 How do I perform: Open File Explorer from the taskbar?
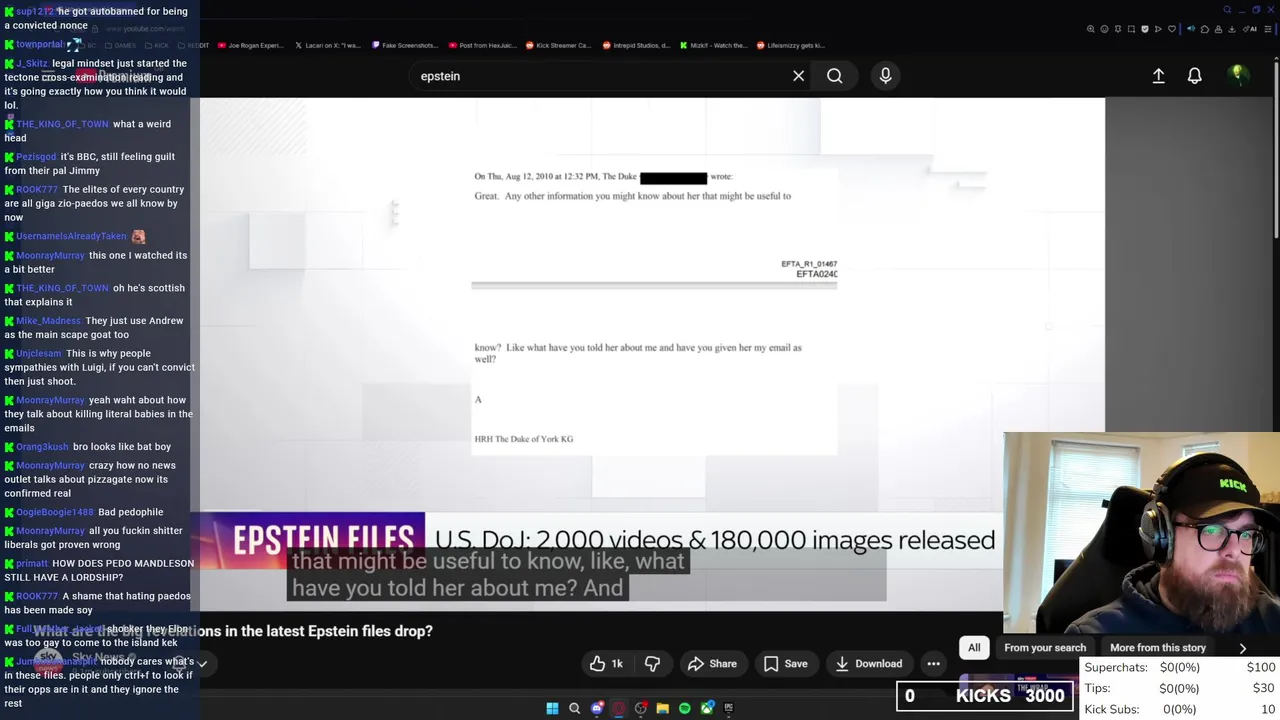(x=662, y=708)
